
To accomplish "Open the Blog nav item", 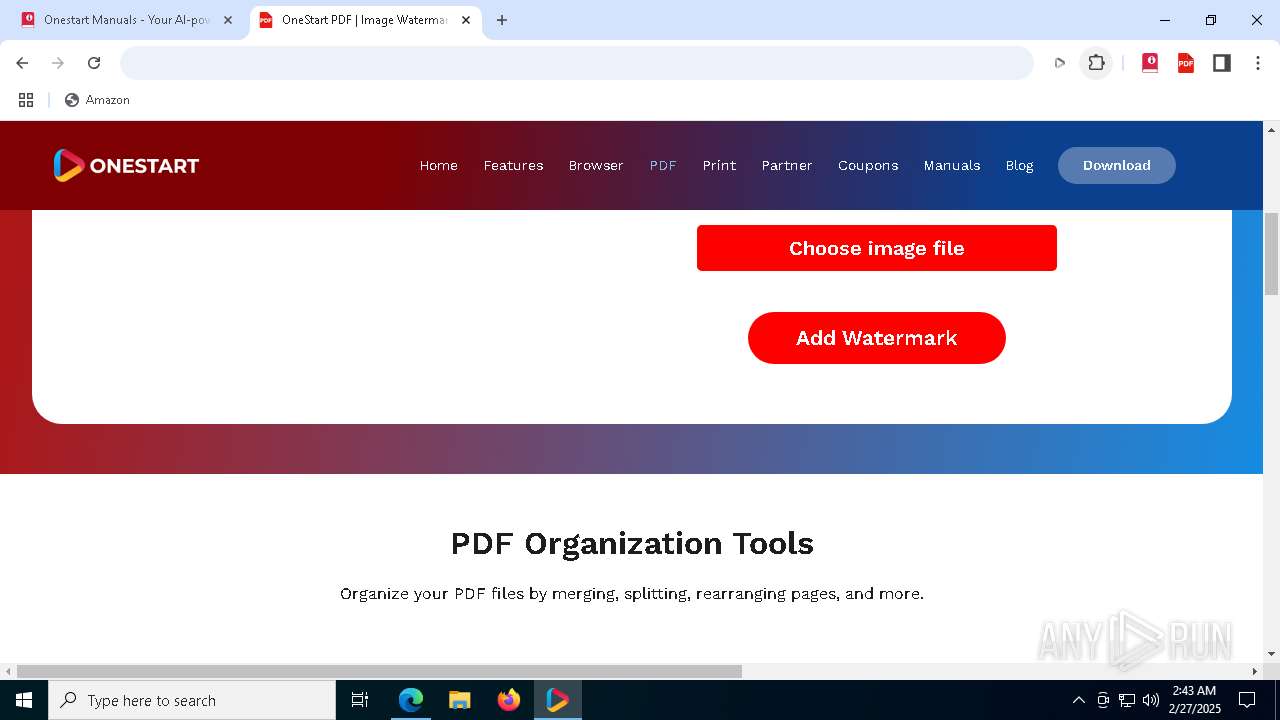I will (1019, 165).
